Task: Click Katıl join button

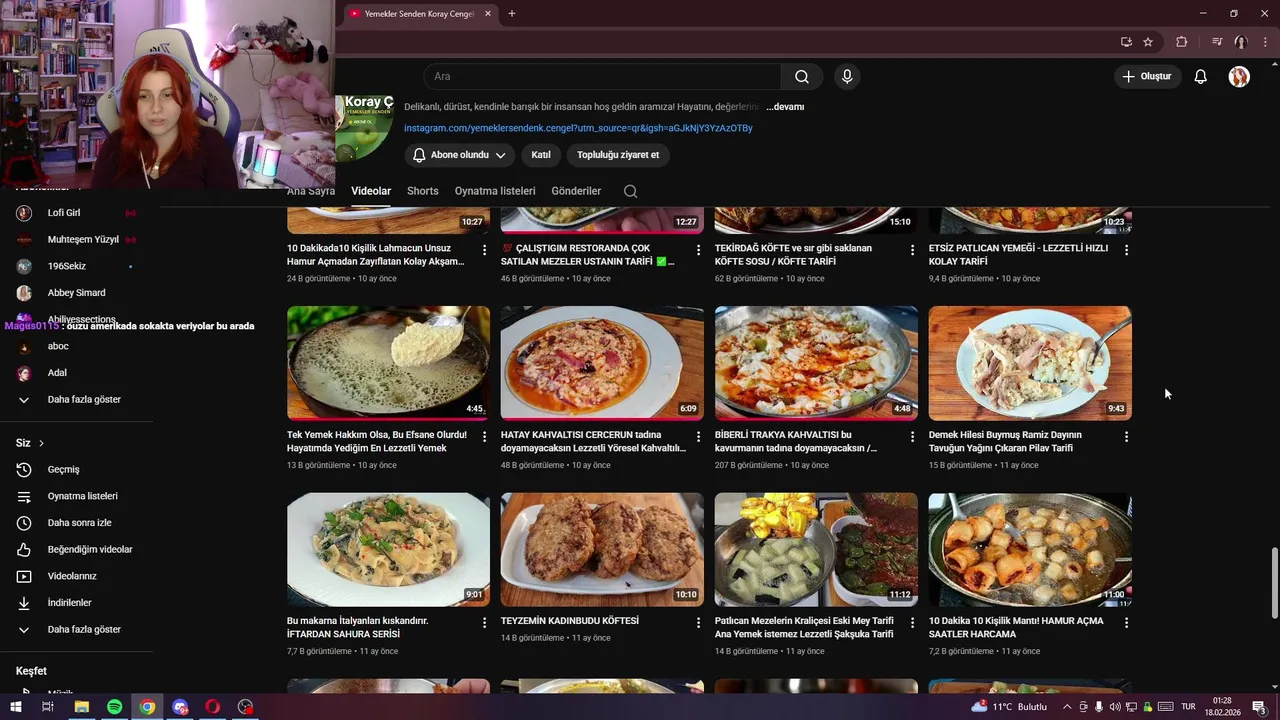Action: 541,155
